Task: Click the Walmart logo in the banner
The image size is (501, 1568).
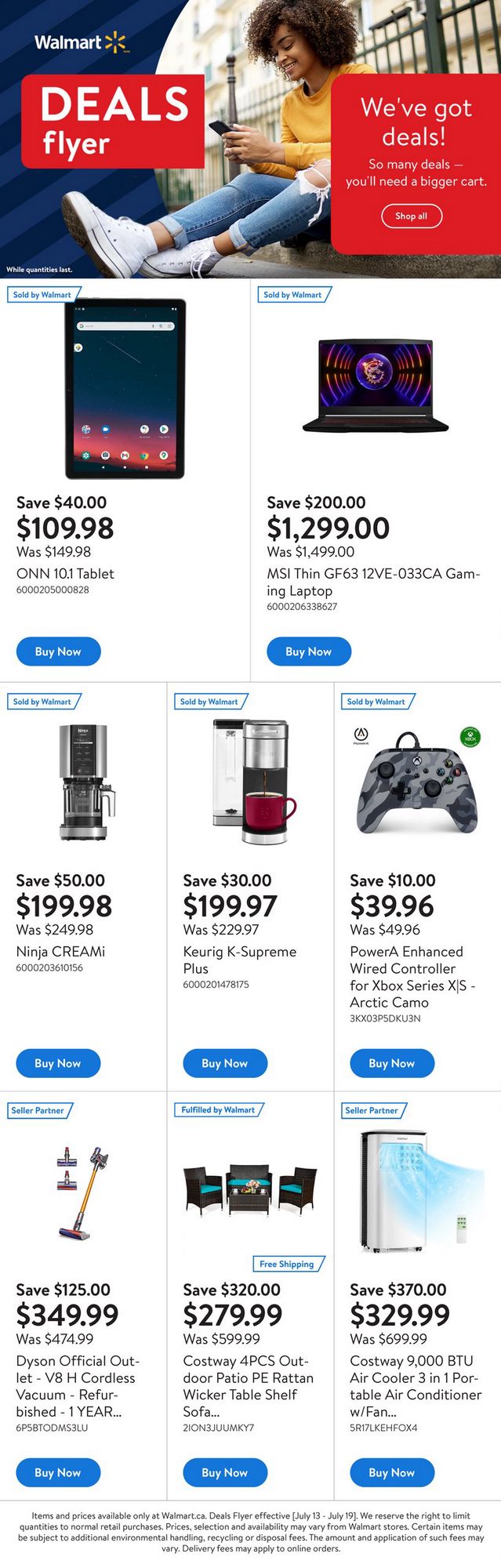Action: [x=80, y=42]
